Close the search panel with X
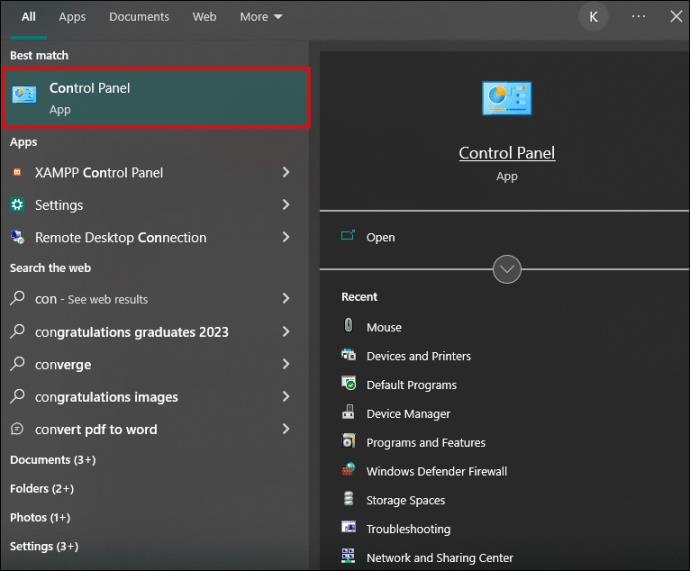Screen dimensions: 690x571 click(676, 17)
